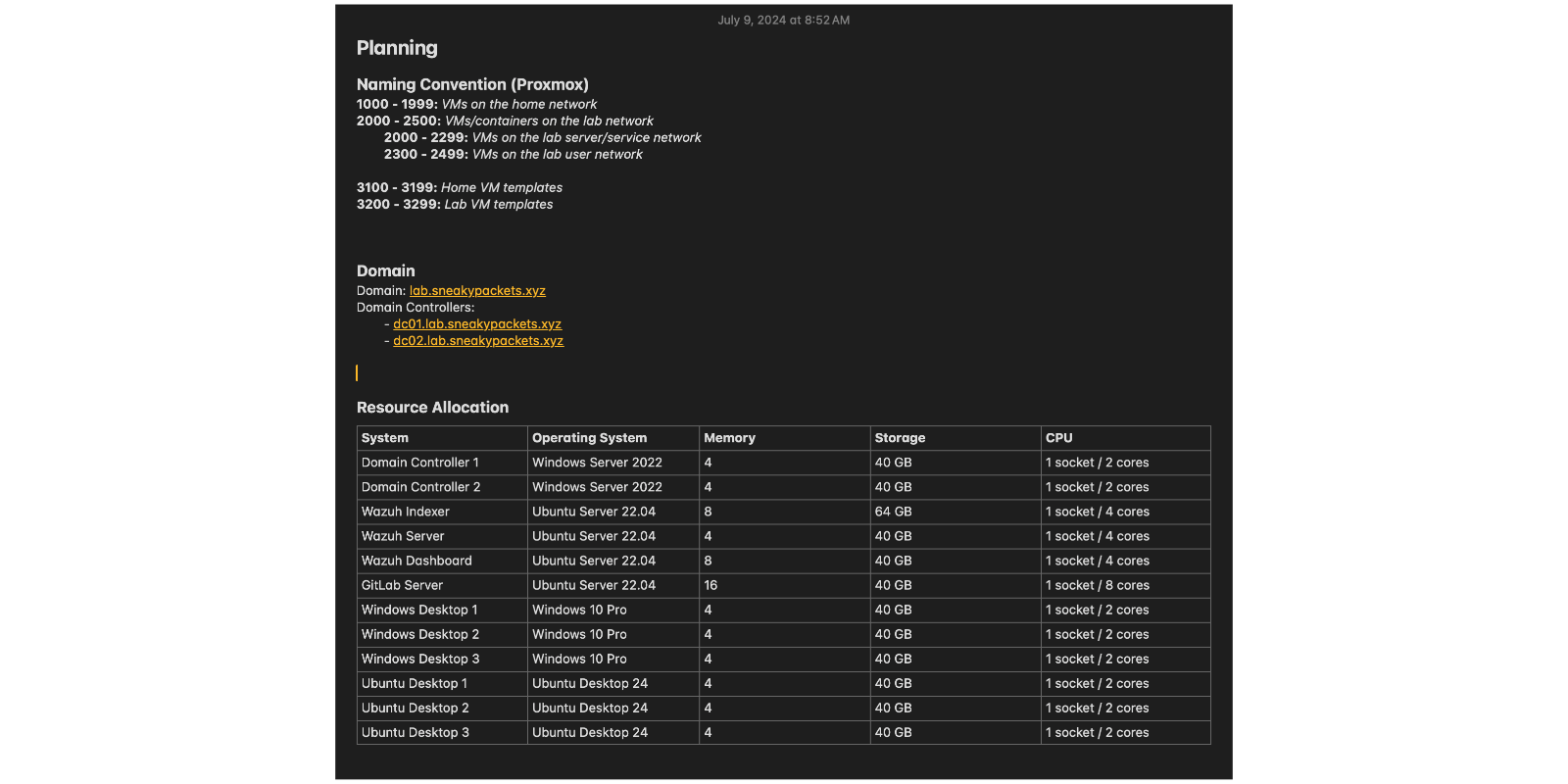The width and height of the screenshot is (1568, 784).
Task: Select the 'GitLab Server' cell
Action: pos(443,585)
